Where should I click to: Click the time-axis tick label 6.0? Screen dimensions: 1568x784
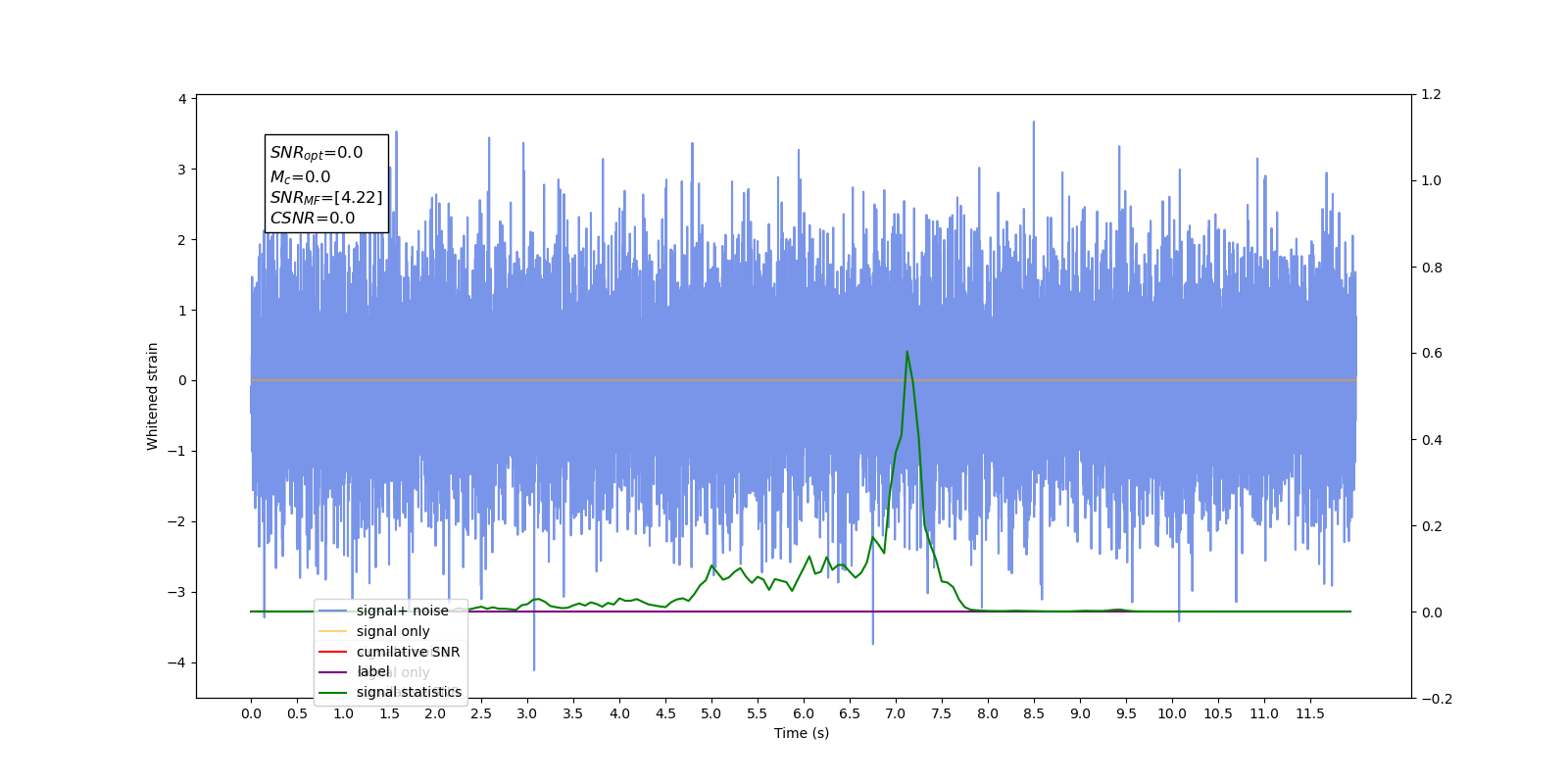coord(804,713)
